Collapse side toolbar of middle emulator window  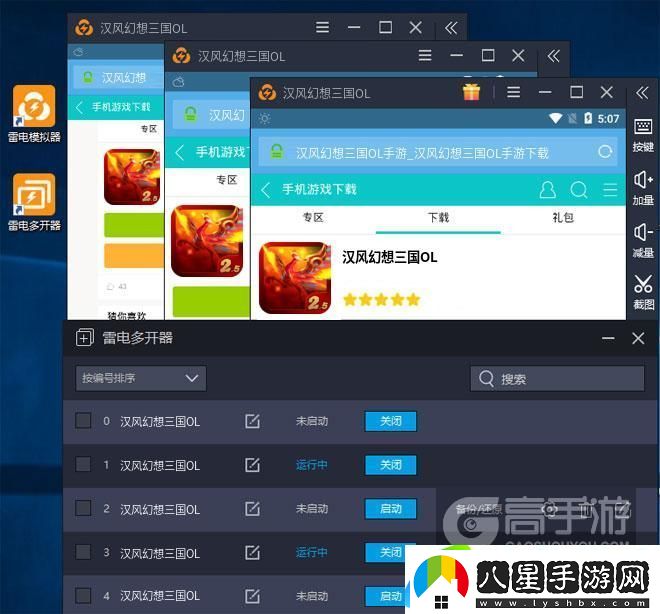coord(553,56)
